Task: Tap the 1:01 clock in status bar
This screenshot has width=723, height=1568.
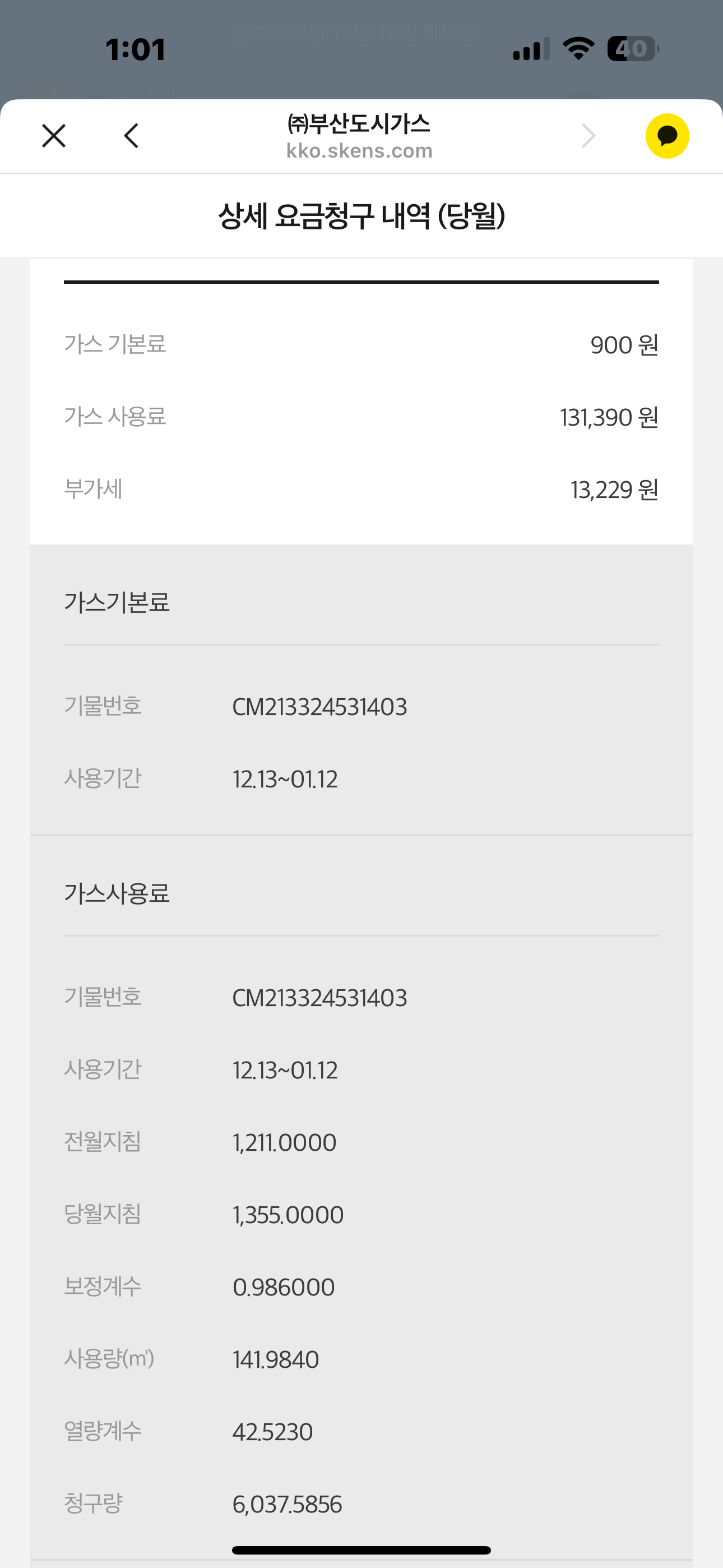Action: tap(135, 49)
